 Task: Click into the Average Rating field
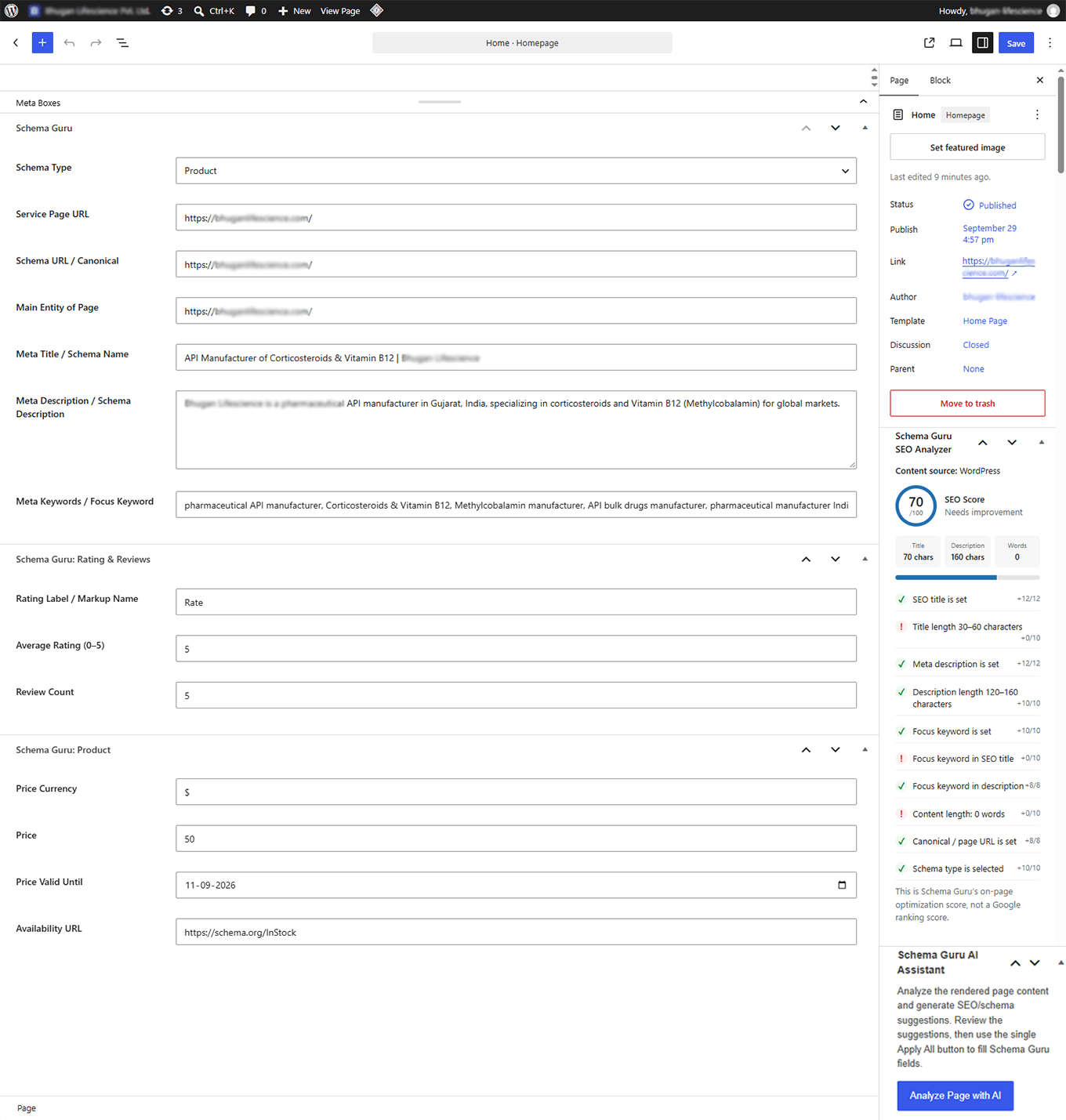pos(516,649)
